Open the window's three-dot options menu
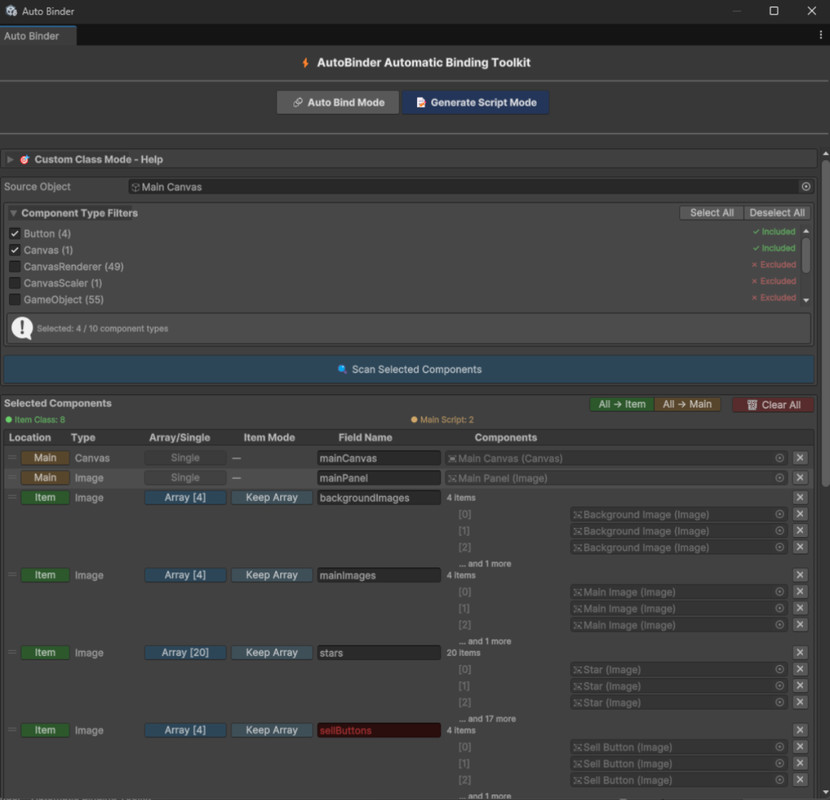This screenshot has height=800, width=830. coord(821,35)
